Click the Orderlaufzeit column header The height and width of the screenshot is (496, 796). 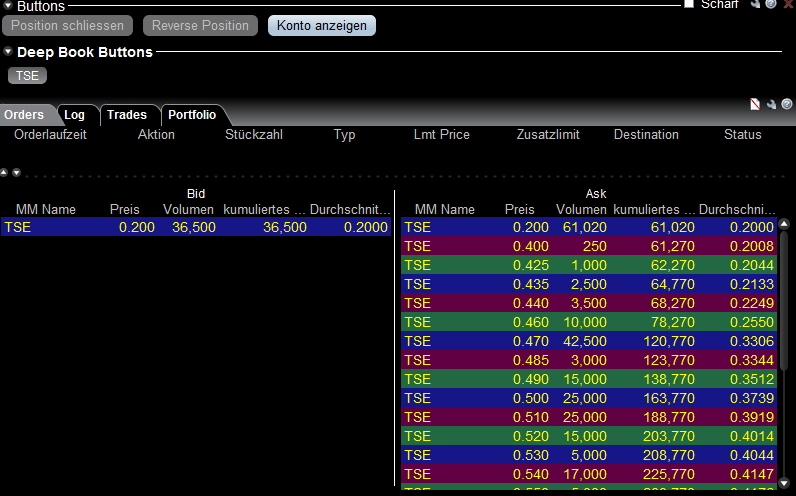pyautogui.click(x=50, y=135)
